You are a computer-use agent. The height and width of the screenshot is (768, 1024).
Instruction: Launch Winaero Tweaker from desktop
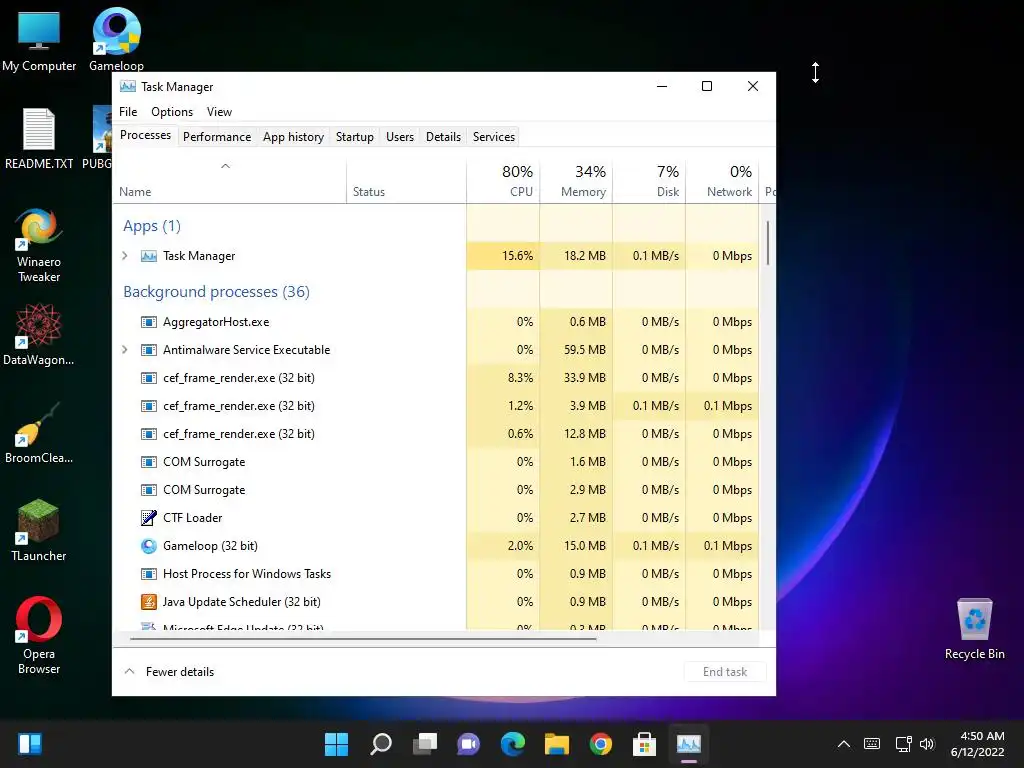(x=39, y=244)
